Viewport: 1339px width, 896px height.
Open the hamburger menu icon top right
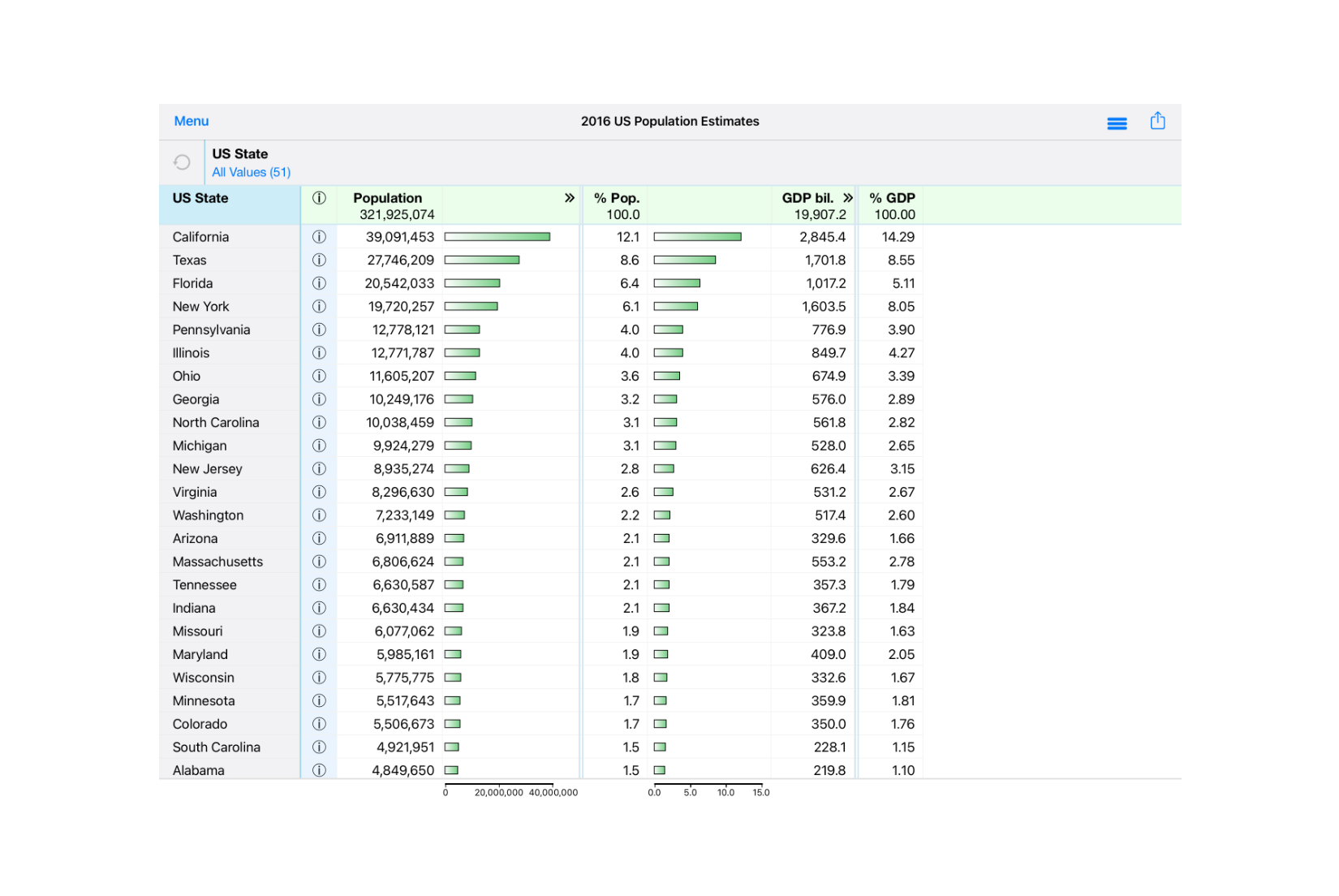(1117, 123)
